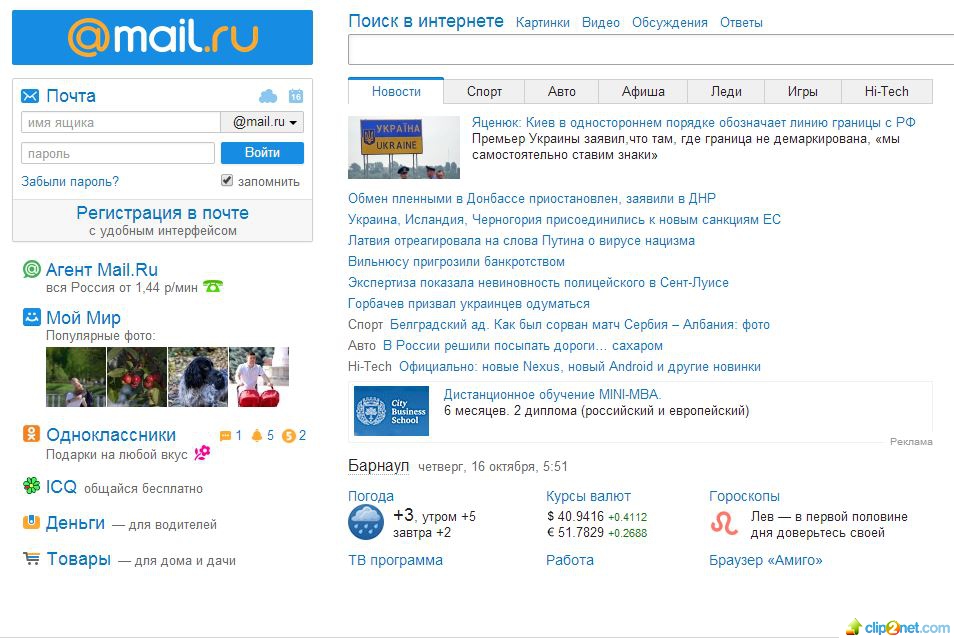Screen dimensions: 954x638
Task: Click the pink flower gift icon
Action: [202, 452]
